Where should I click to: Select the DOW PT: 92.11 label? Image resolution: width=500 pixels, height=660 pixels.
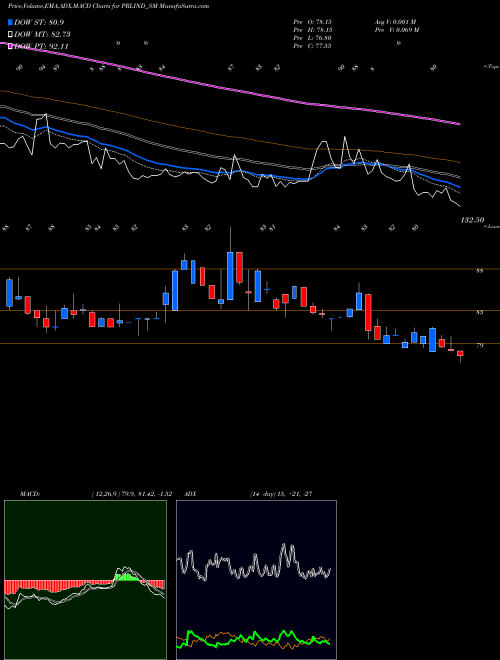[x=41, y=46]
